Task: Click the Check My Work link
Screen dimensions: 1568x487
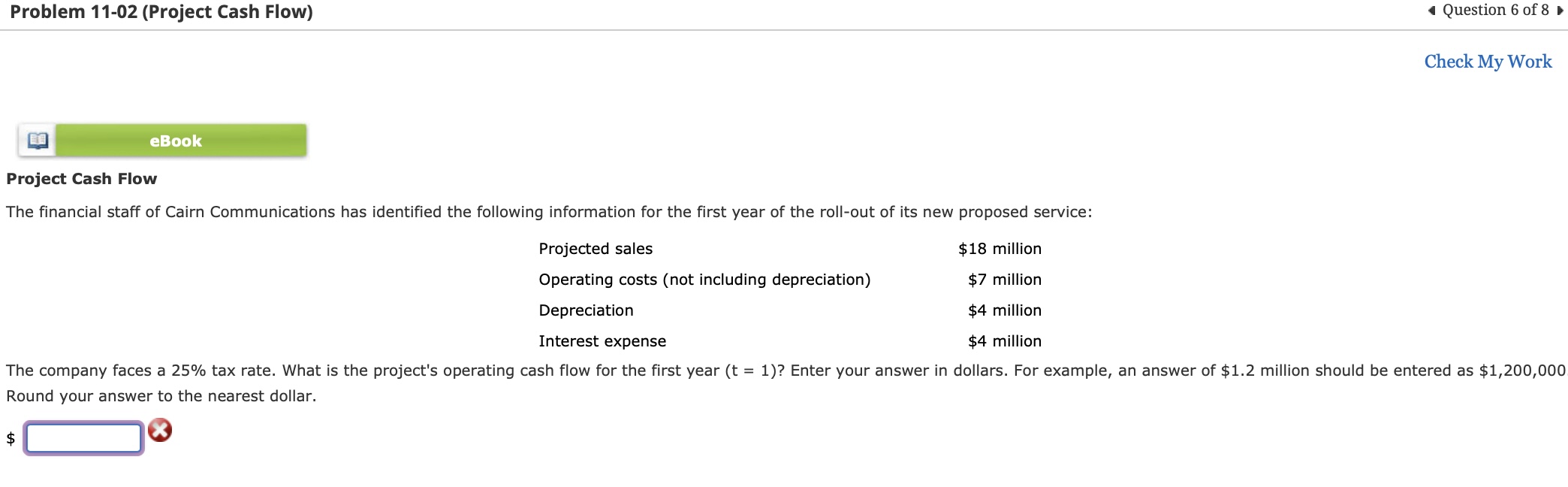Action: click(1487, 62)
